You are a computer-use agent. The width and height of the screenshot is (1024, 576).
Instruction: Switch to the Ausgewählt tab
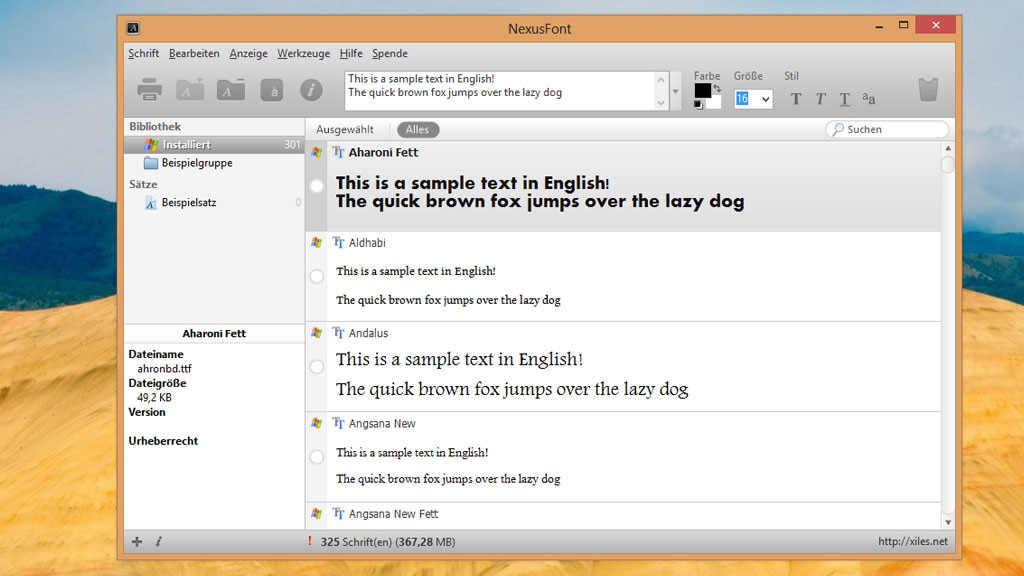345,129
